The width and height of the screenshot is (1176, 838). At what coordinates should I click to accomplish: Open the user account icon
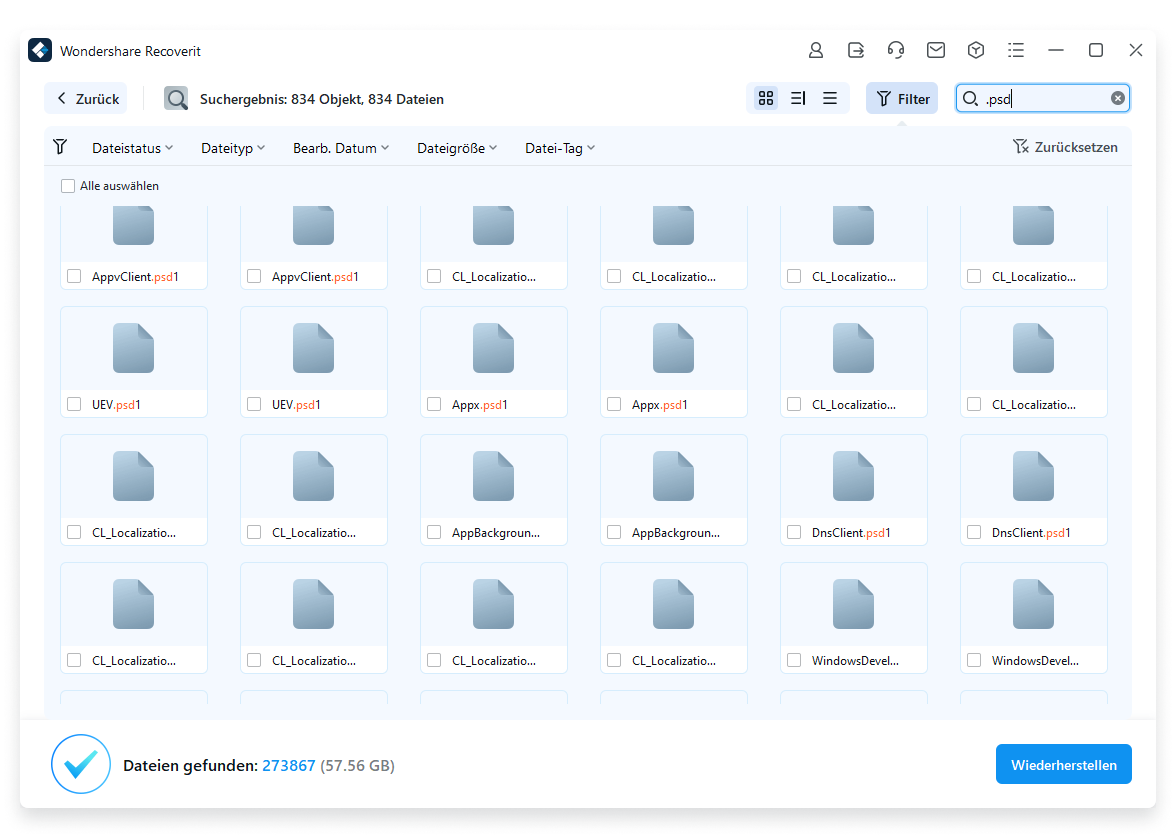[x=815, y=50]
